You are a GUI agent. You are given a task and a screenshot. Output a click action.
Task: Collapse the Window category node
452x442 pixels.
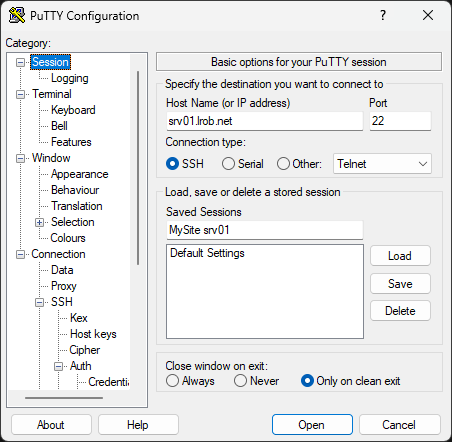click(x=21, y=158)
